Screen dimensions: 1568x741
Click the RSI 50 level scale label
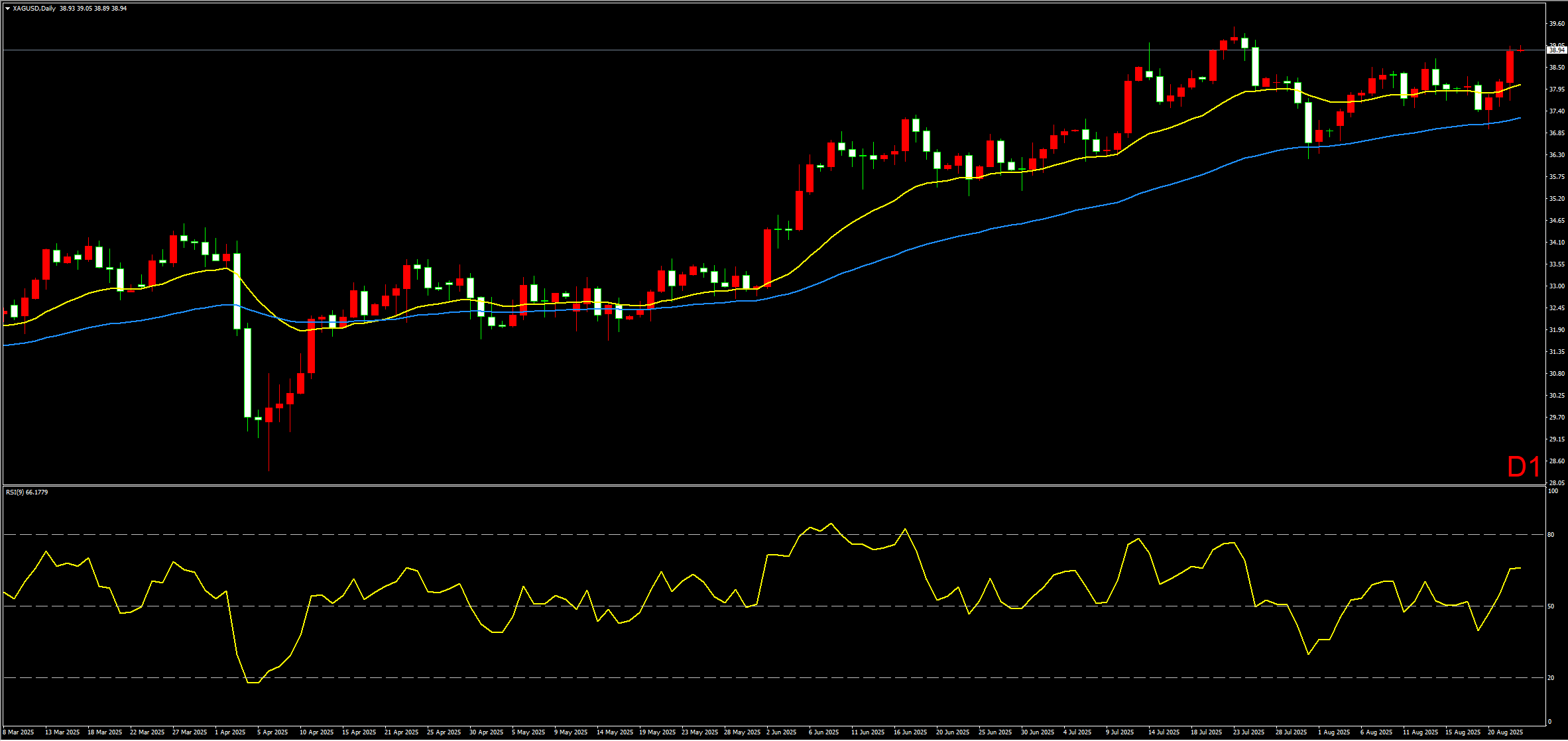coord(1551,606)
